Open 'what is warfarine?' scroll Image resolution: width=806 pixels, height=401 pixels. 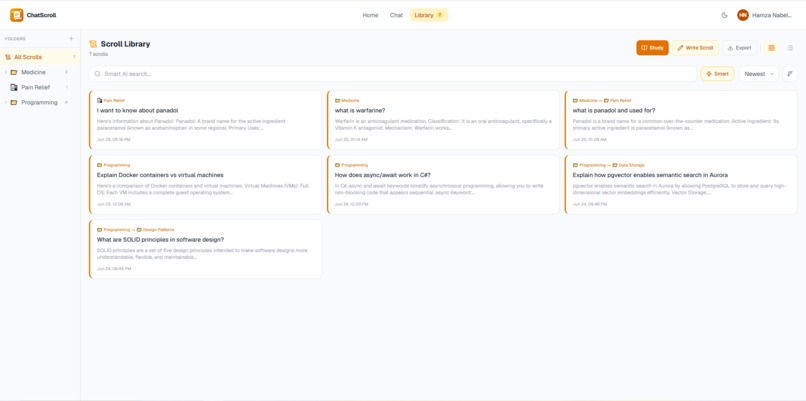point(443,120)
